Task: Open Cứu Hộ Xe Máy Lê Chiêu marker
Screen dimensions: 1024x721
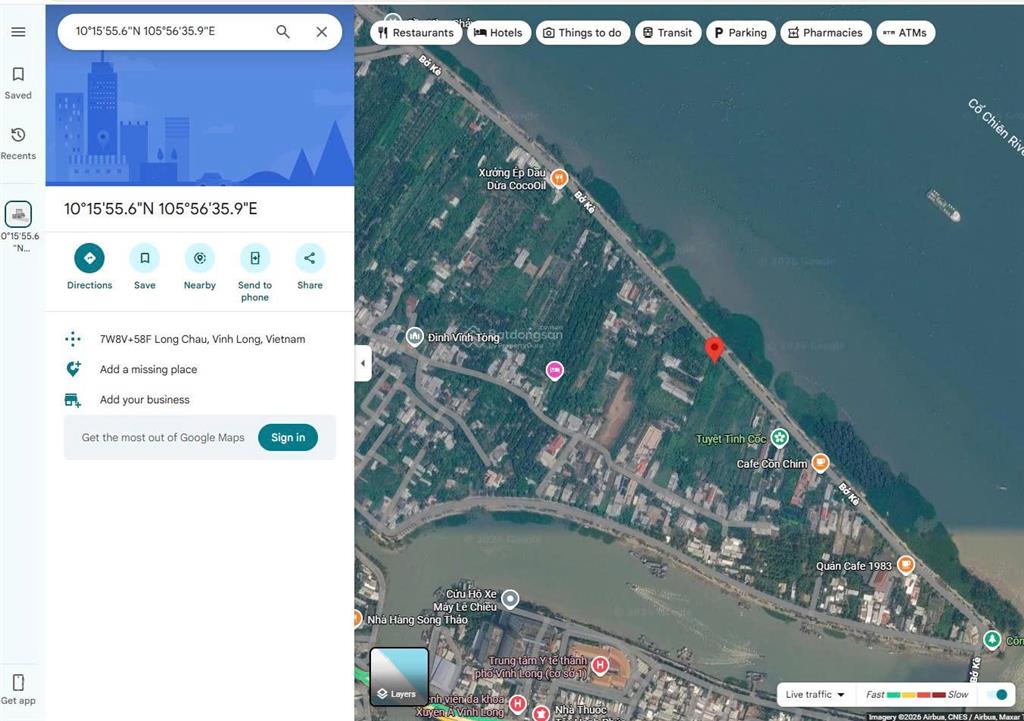Action: click(x=510, y=598)
